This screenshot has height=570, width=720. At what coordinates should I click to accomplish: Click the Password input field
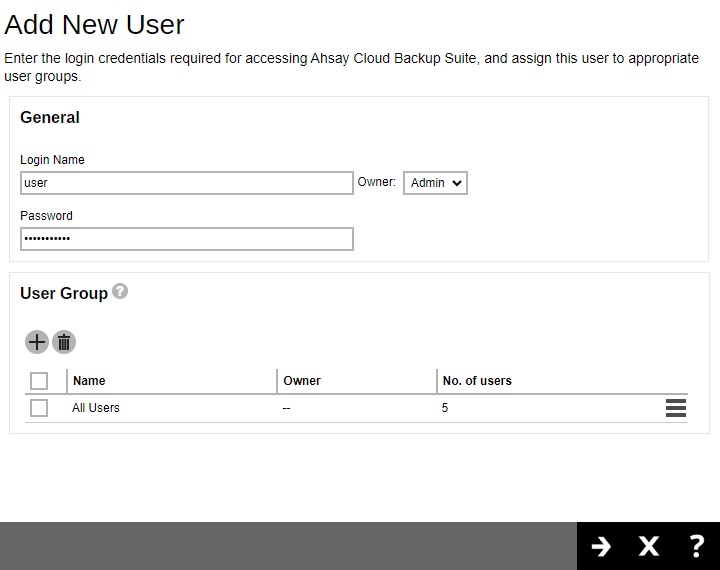[x=186, y=239]
